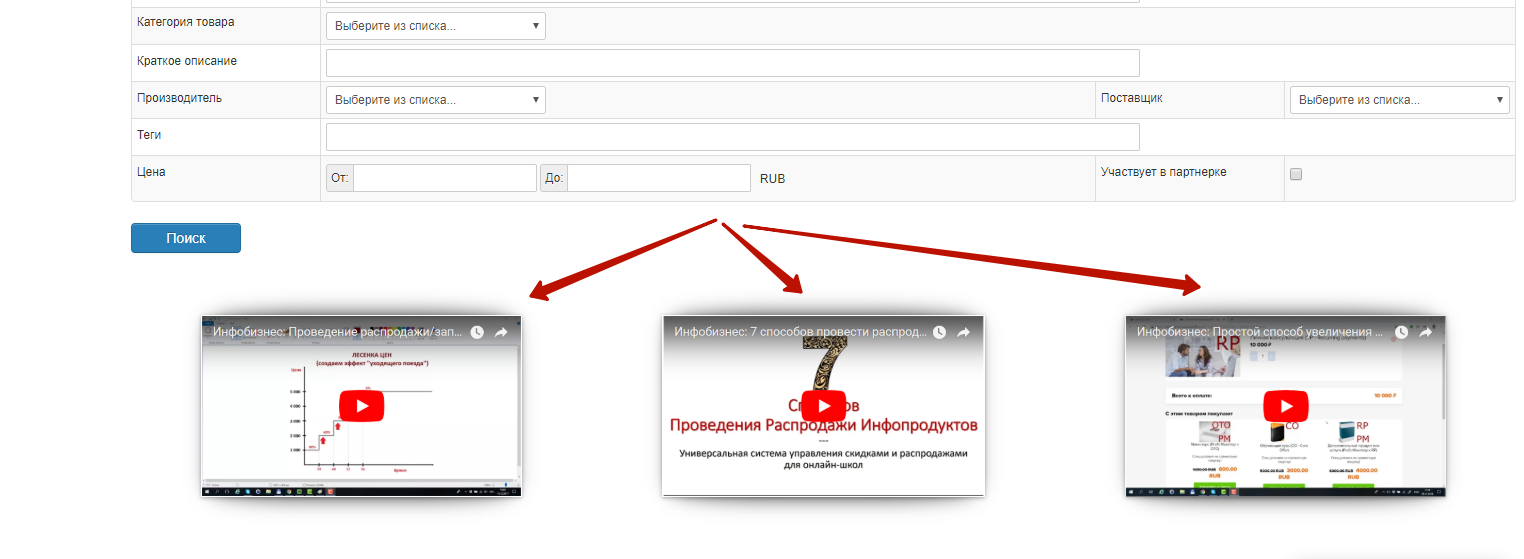Select the price 'От' input field
Viewport: 1524px width, 559px height.
[444, 178]
